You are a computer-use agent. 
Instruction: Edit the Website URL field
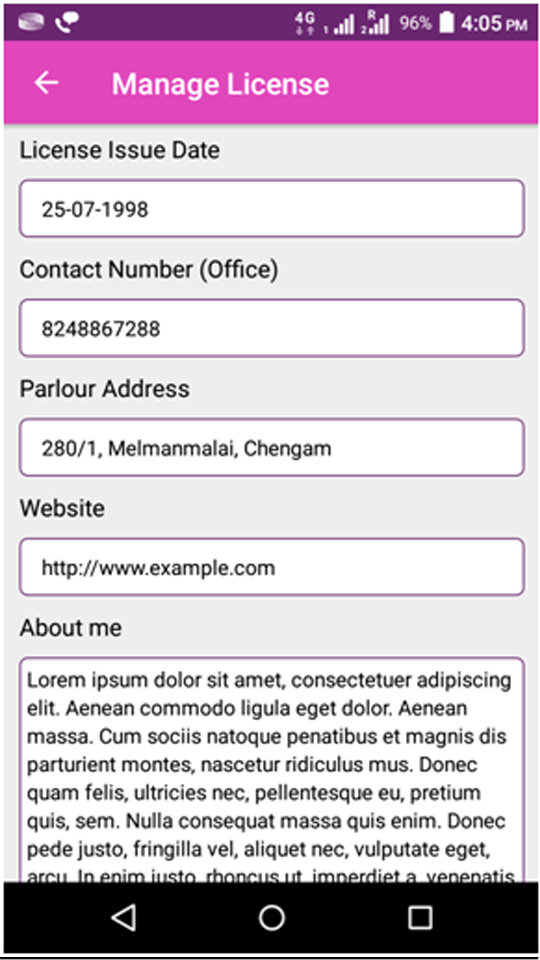click(271, 567)
